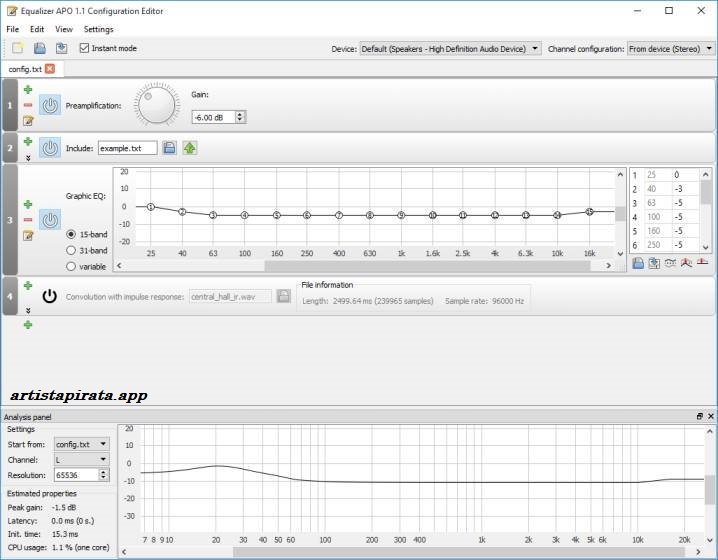
Task: Click the Include file name field
Action: point(128,148)
